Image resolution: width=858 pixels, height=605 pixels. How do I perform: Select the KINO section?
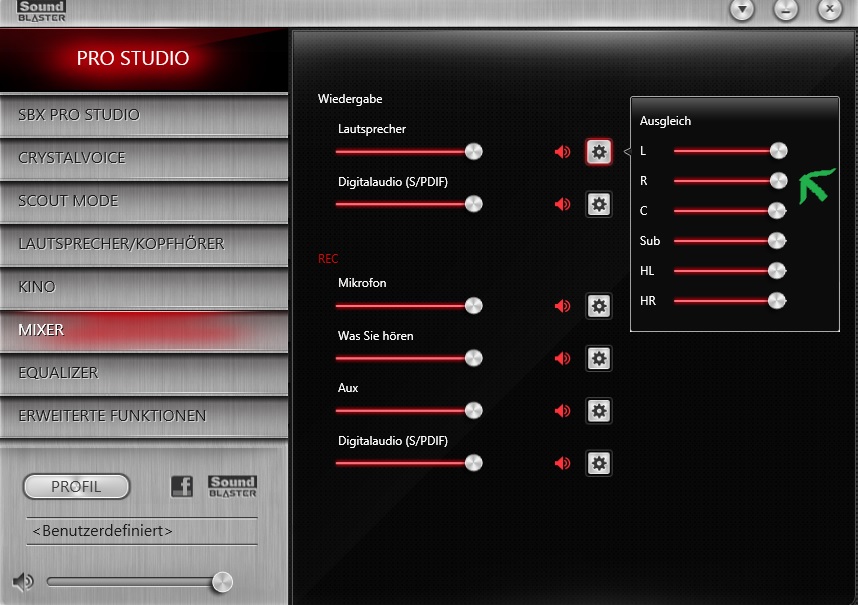[x=144, y=287]
